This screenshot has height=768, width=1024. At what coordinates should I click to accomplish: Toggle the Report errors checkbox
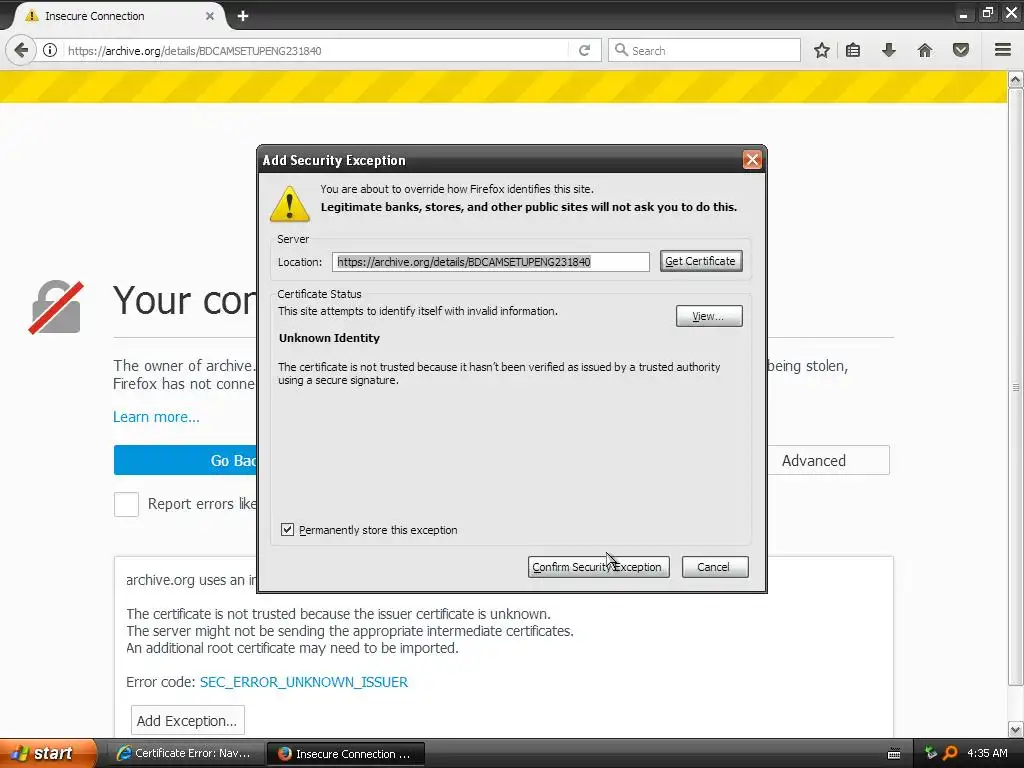click(x=126, y=504)
